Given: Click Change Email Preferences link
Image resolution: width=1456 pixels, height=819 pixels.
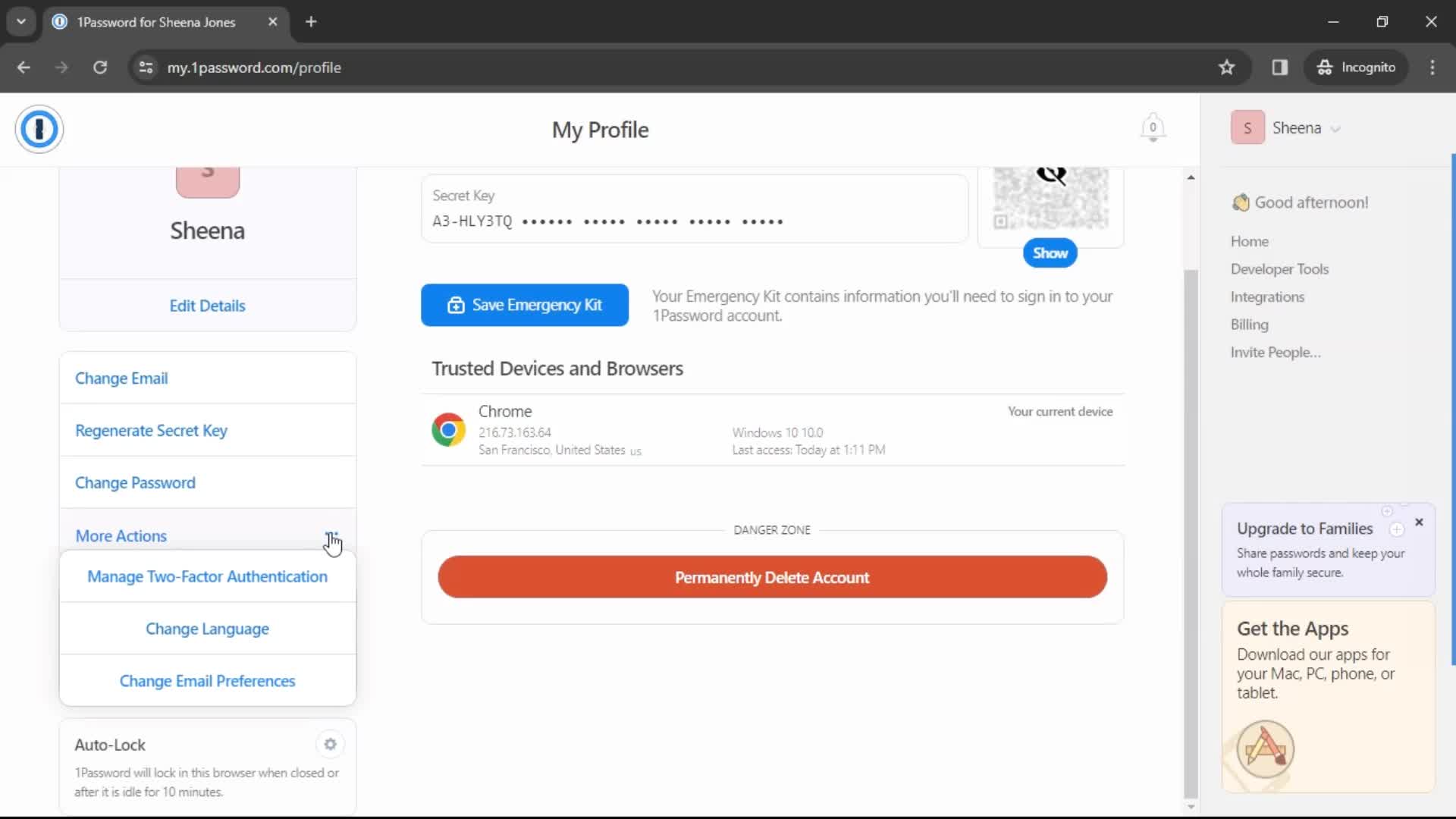Looking at the screenshot, I should [207, 681].
